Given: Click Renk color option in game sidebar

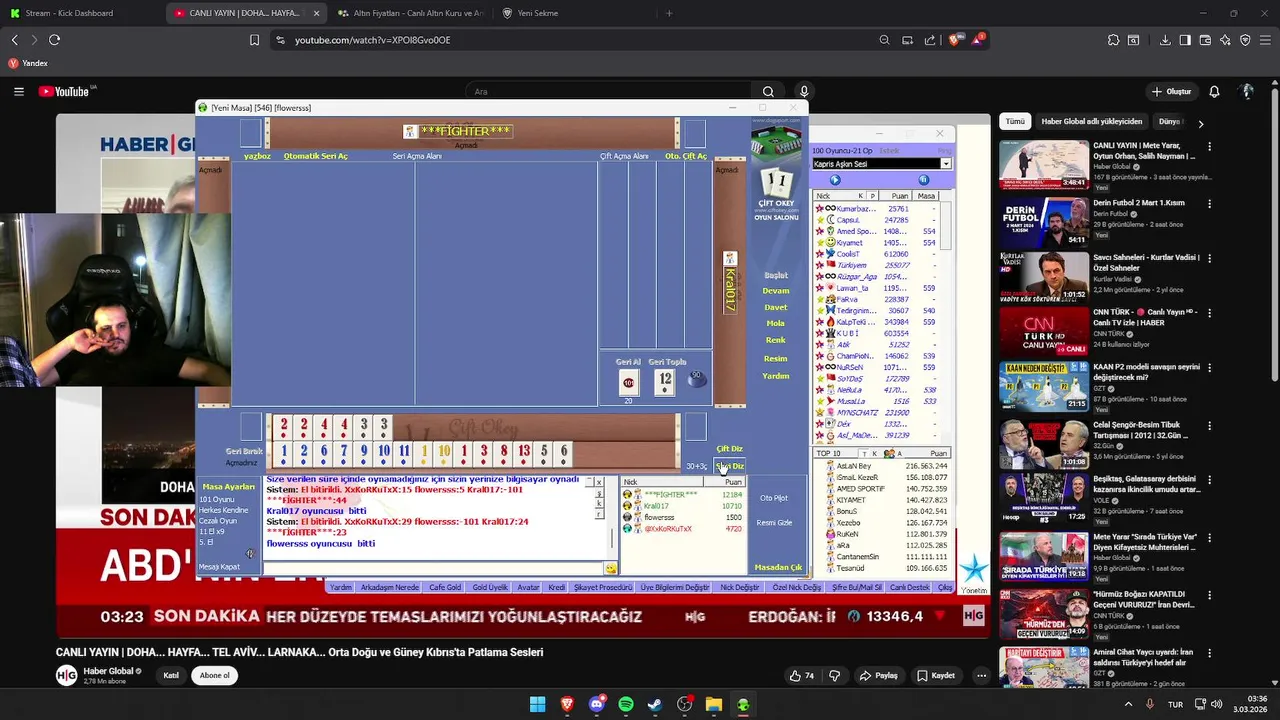Looking at the screenshot, I should (776, 340).
